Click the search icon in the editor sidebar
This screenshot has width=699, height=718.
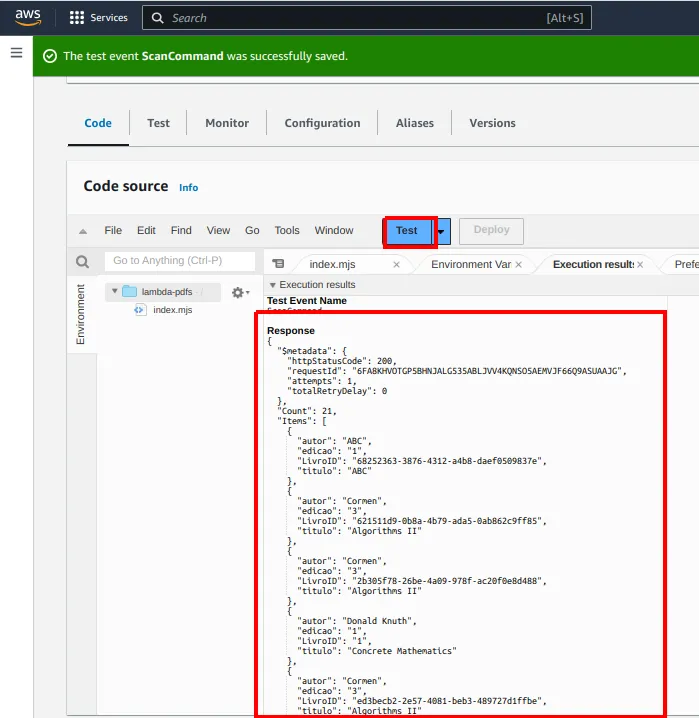82,261
